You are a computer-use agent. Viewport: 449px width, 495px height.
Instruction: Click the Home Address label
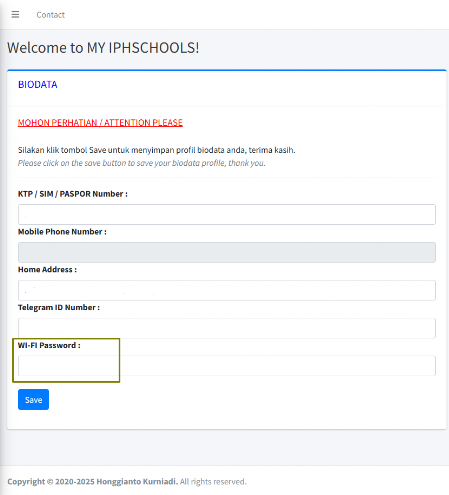click(x=47, y=269)
